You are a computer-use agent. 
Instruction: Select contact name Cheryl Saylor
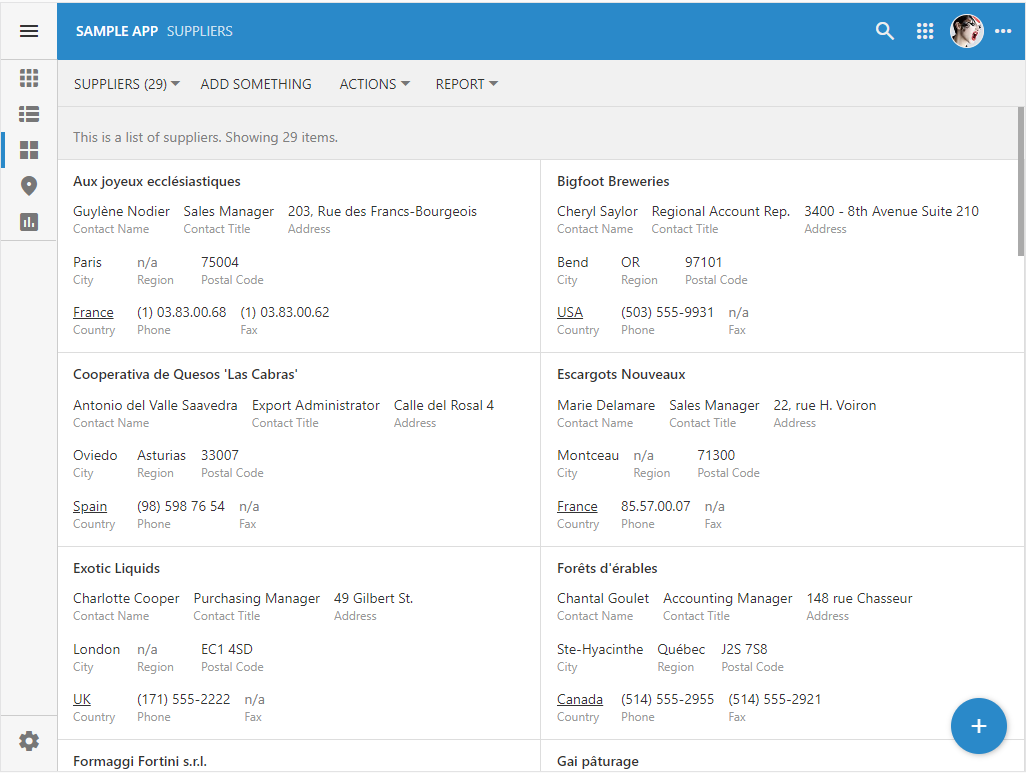(597, 211)
